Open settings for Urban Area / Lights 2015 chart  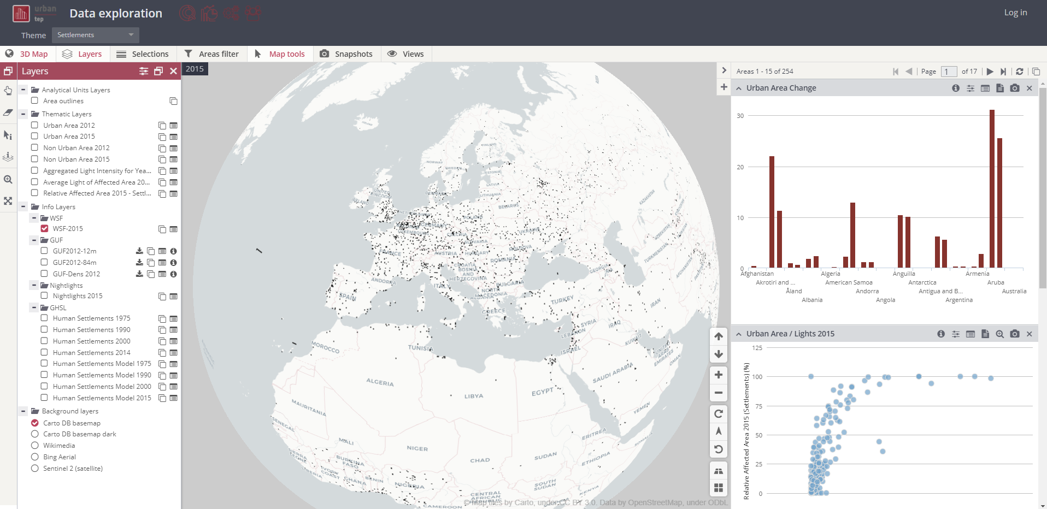pos(956,334)
